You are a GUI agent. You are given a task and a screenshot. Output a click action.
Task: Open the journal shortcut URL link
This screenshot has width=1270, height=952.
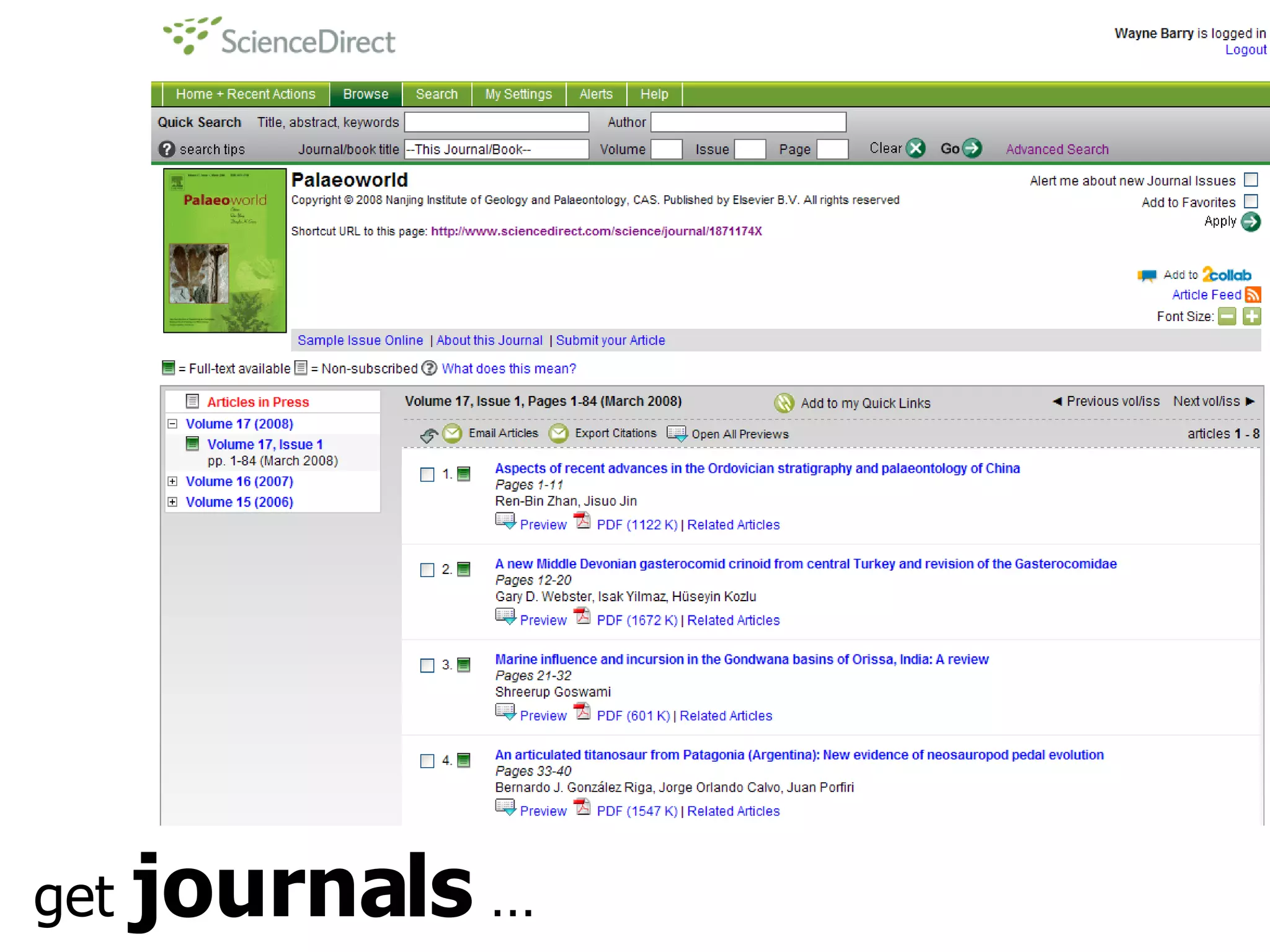click(x=597, y=231)
